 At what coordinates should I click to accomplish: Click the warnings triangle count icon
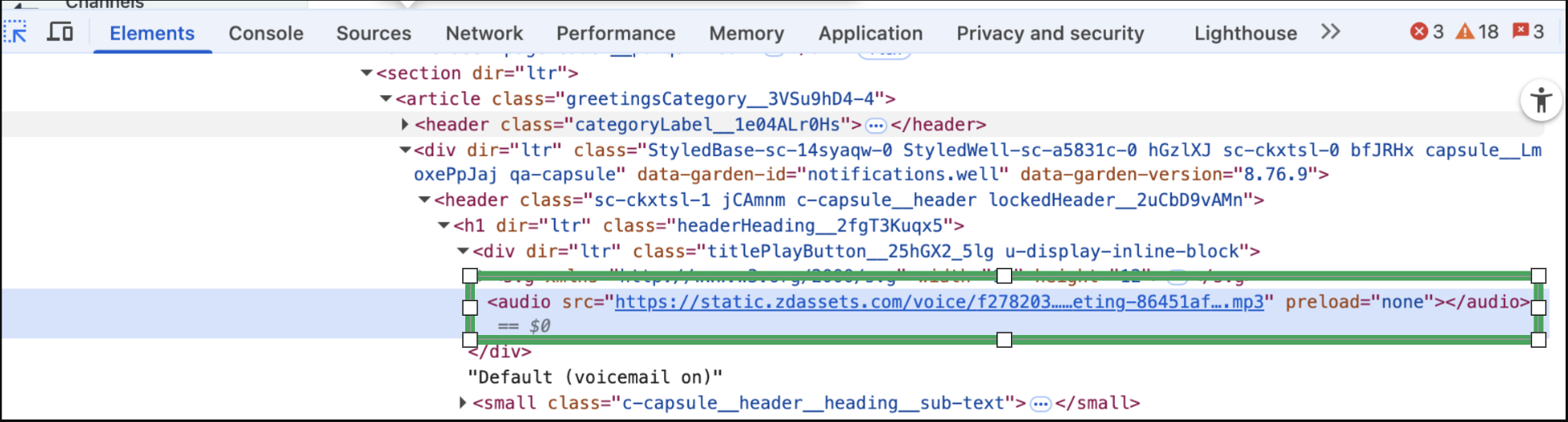pyautogui.click(x=1465, y=31)
